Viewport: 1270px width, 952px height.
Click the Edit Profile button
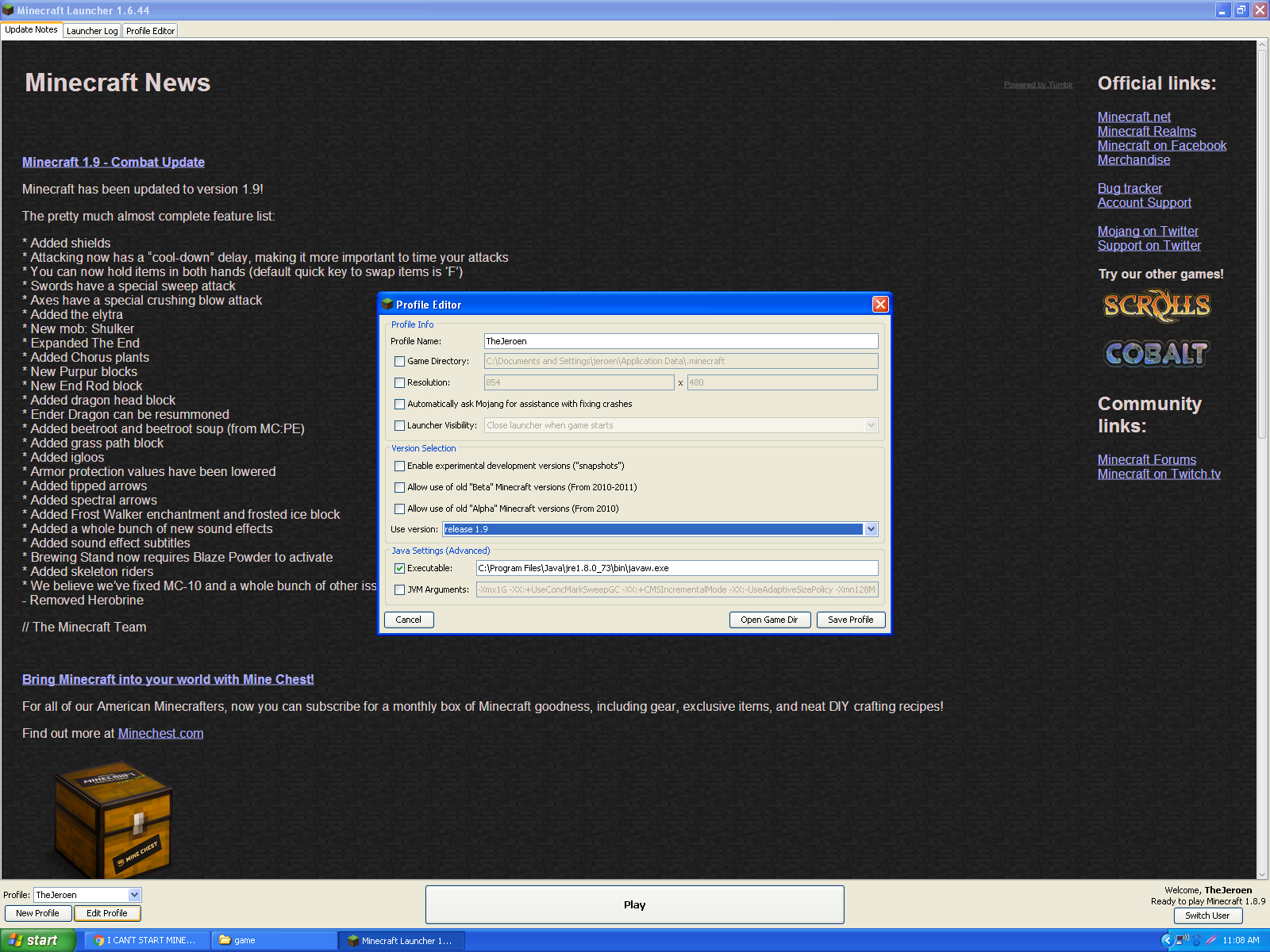pyautogui.click(x=107, y=913)
